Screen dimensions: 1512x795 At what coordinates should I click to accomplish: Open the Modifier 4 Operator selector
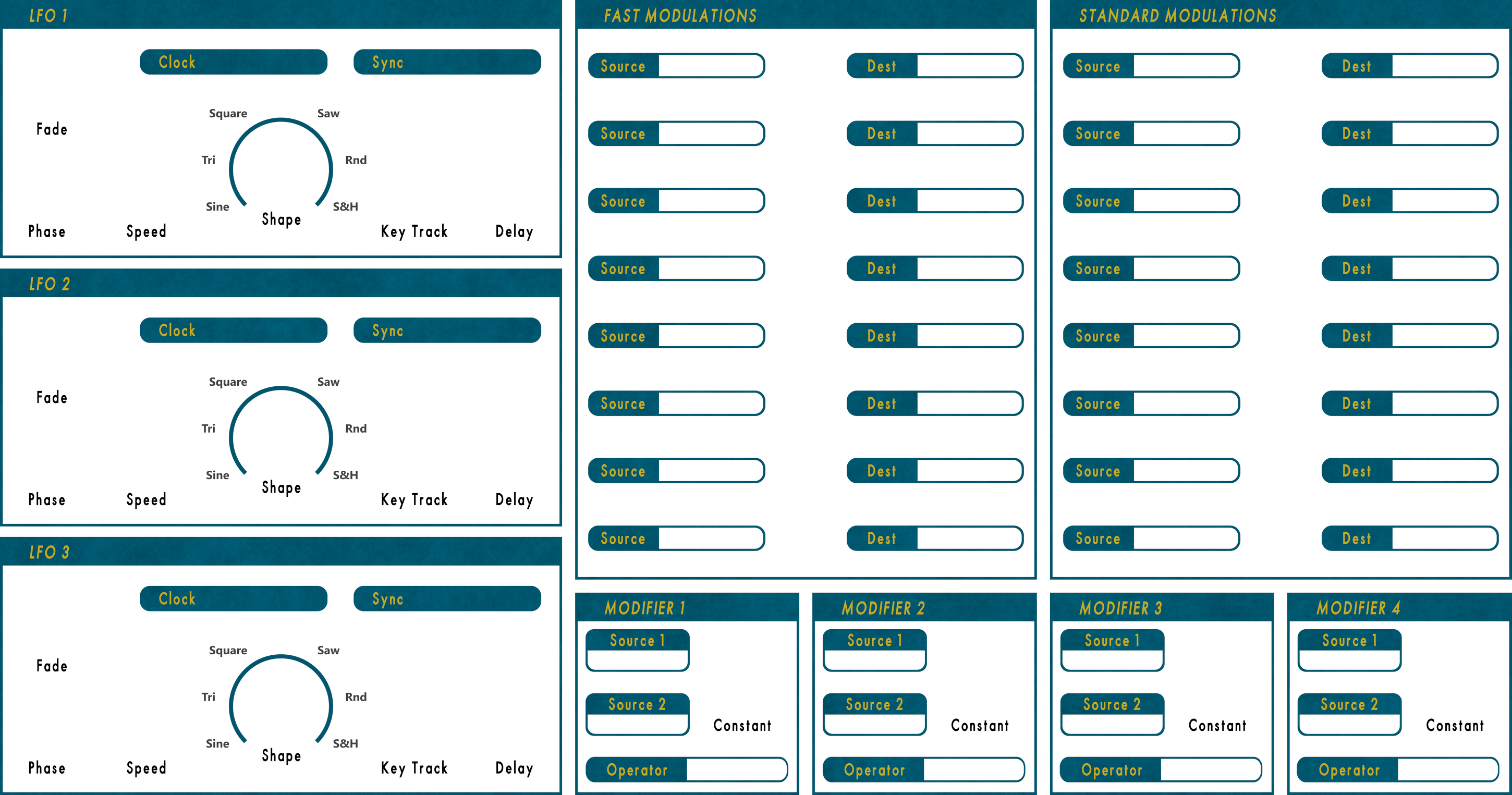click(x=1398, y=769)
